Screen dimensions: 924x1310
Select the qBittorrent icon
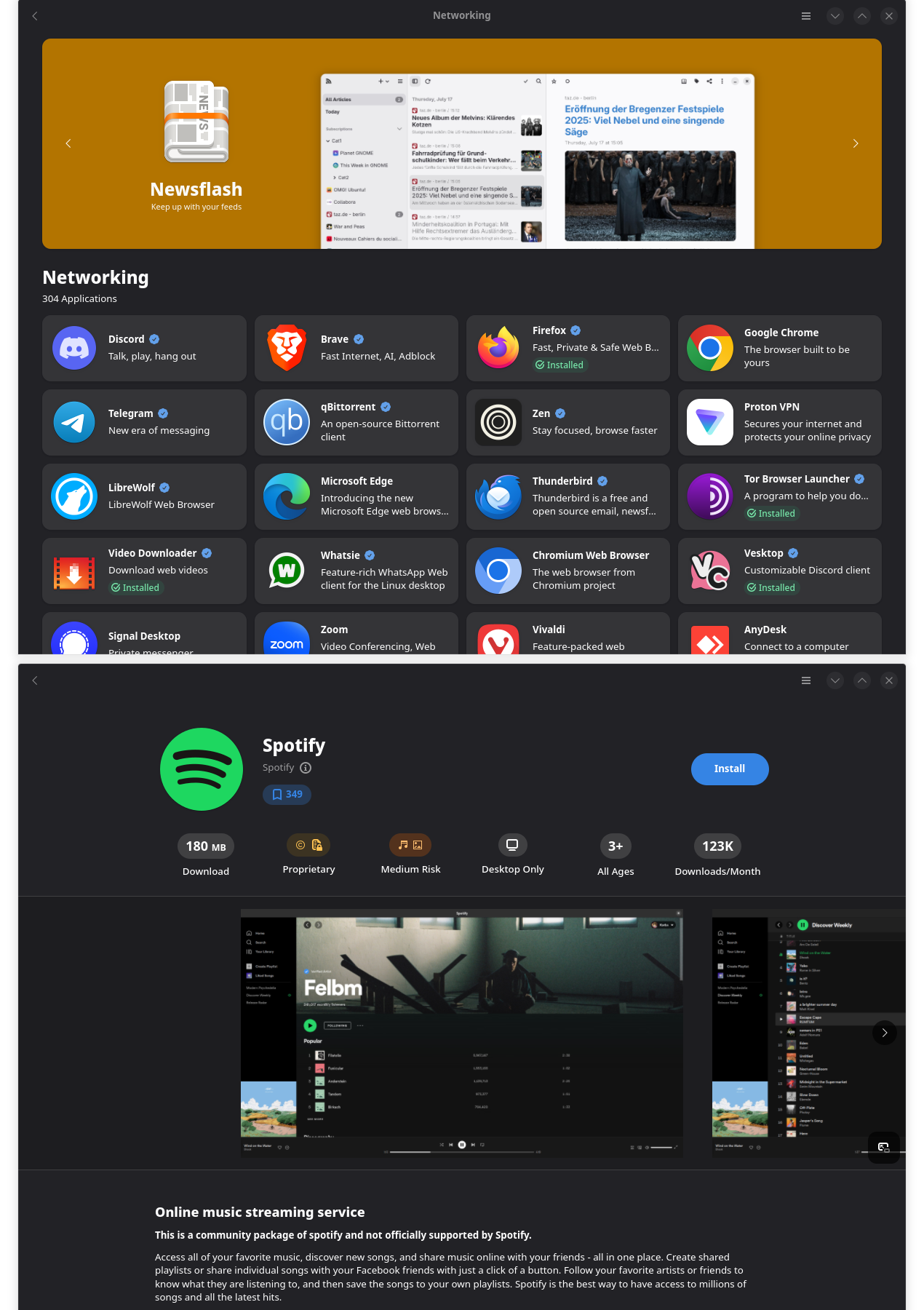point(287,422)
